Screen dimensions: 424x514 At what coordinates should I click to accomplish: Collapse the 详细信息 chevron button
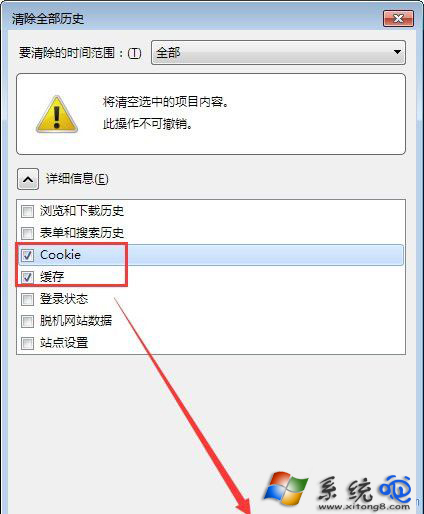tap(28, 179)
